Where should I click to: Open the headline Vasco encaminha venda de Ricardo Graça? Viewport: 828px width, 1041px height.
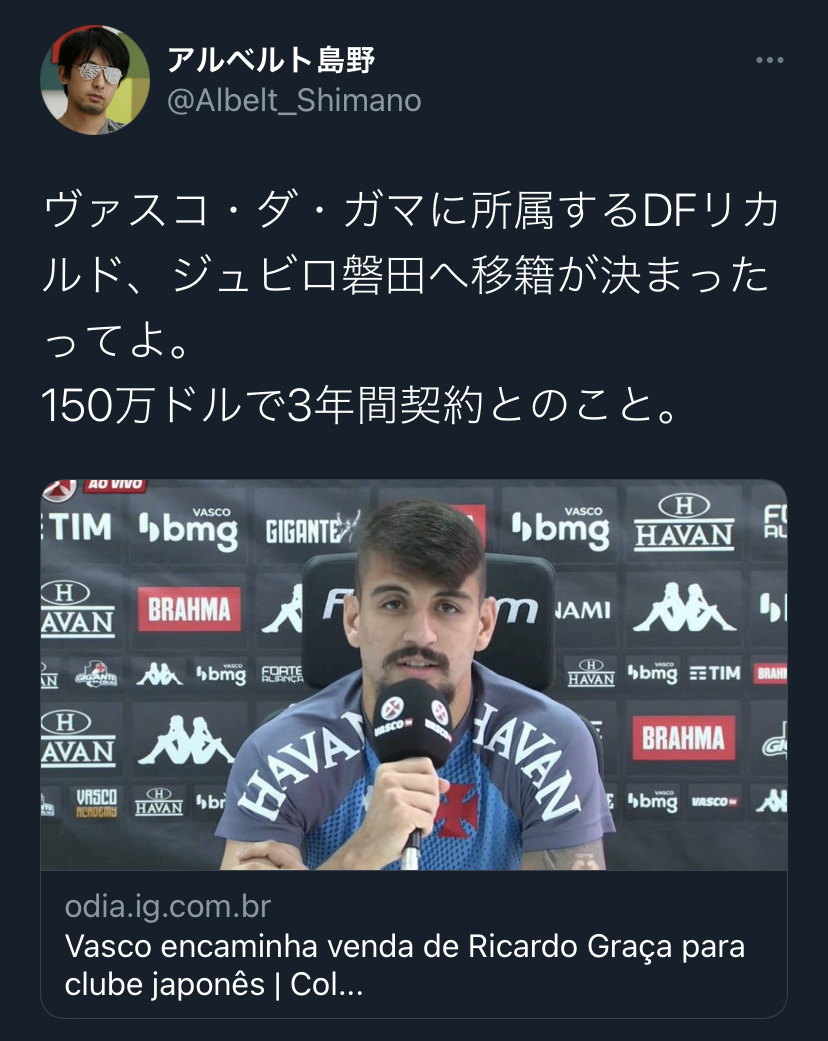point(404,965)
